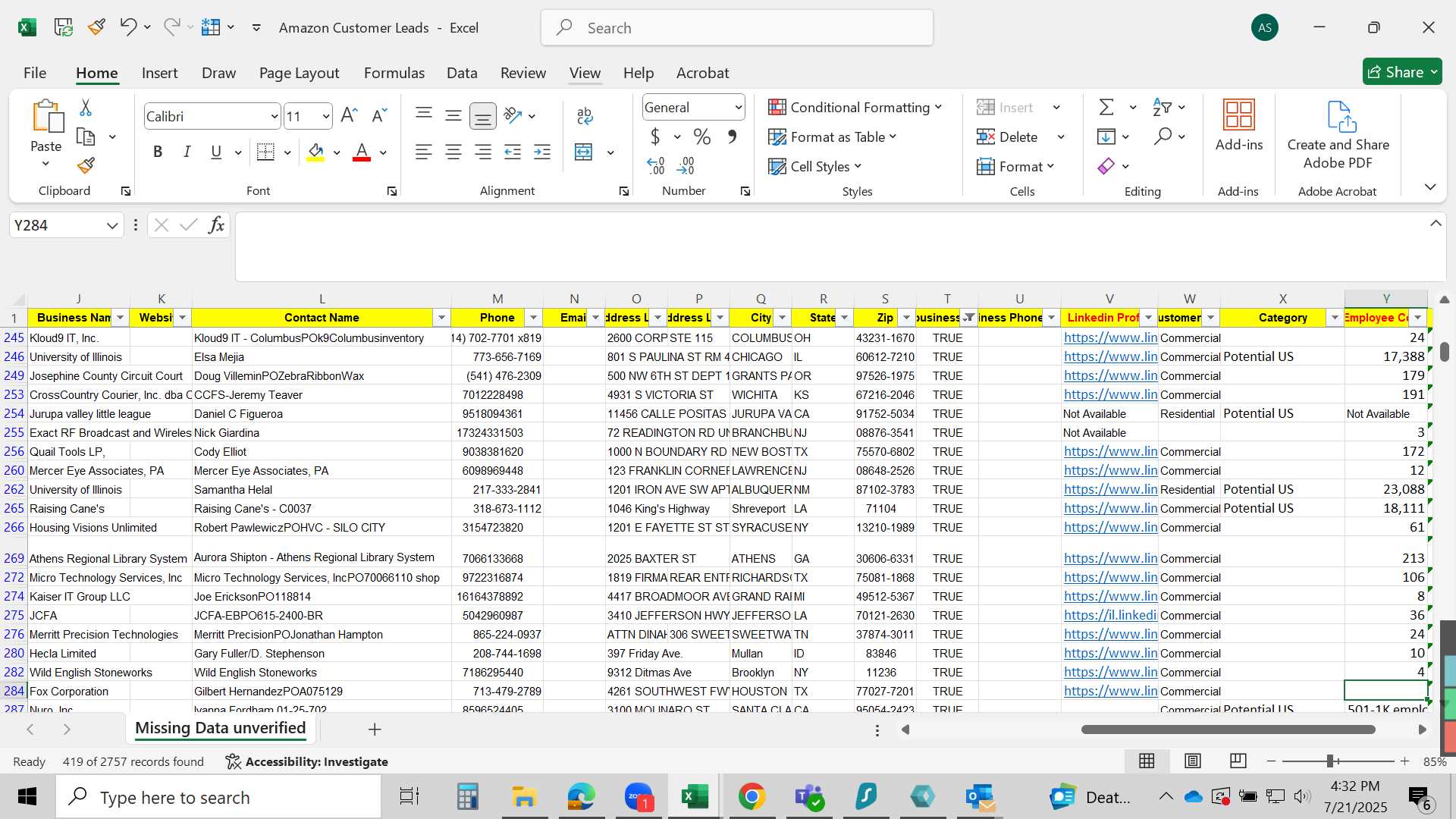Open the Calibri font name dropdown
1456x819 pixels.
274,116
